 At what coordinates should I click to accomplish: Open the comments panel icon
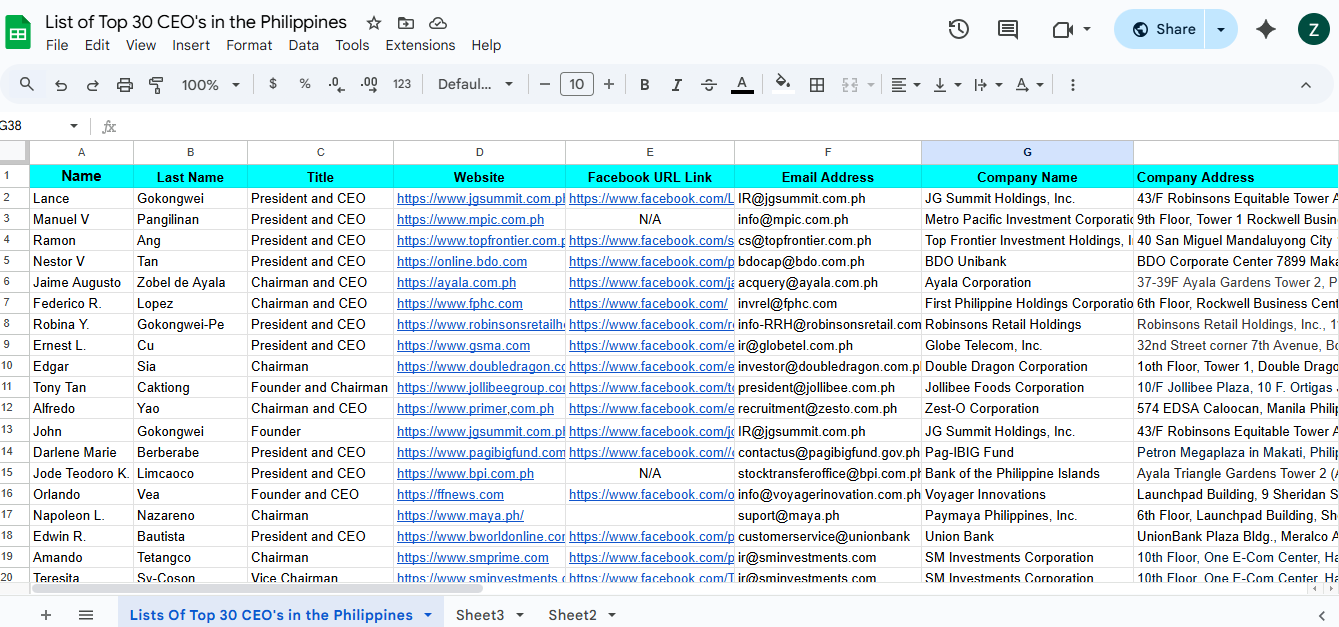pyautogui.click(x=1008, y=29)
